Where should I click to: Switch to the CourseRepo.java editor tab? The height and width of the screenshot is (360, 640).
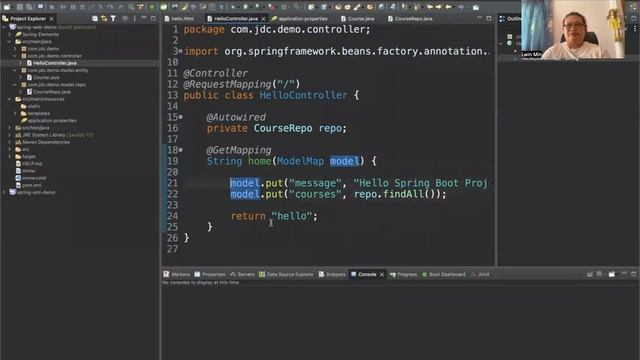coord(410,19)
